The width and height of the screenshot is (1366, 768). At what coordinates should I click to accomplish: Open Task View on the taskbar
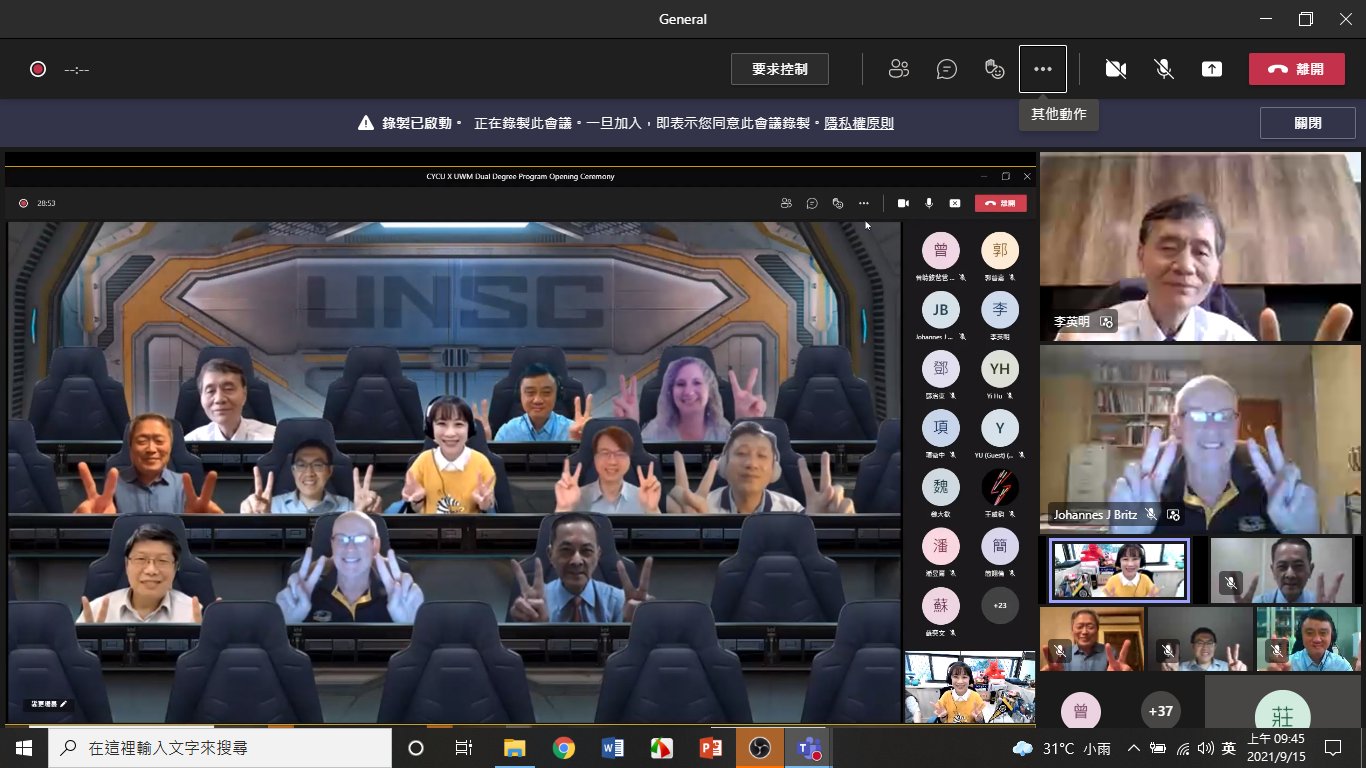click(x=464, y=748)
